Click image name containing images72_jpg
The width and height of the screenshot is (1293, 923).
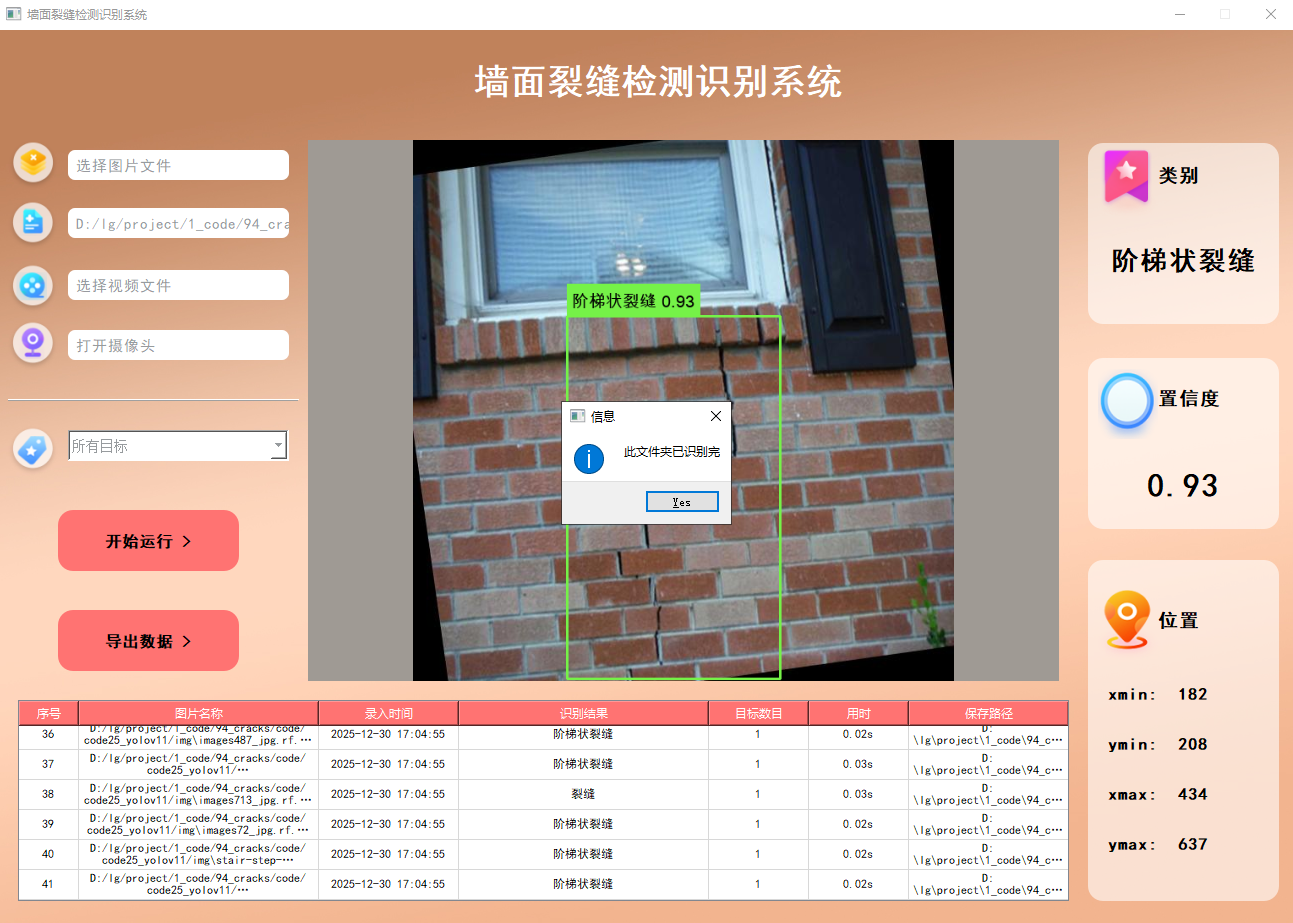(x=198, y=824)
